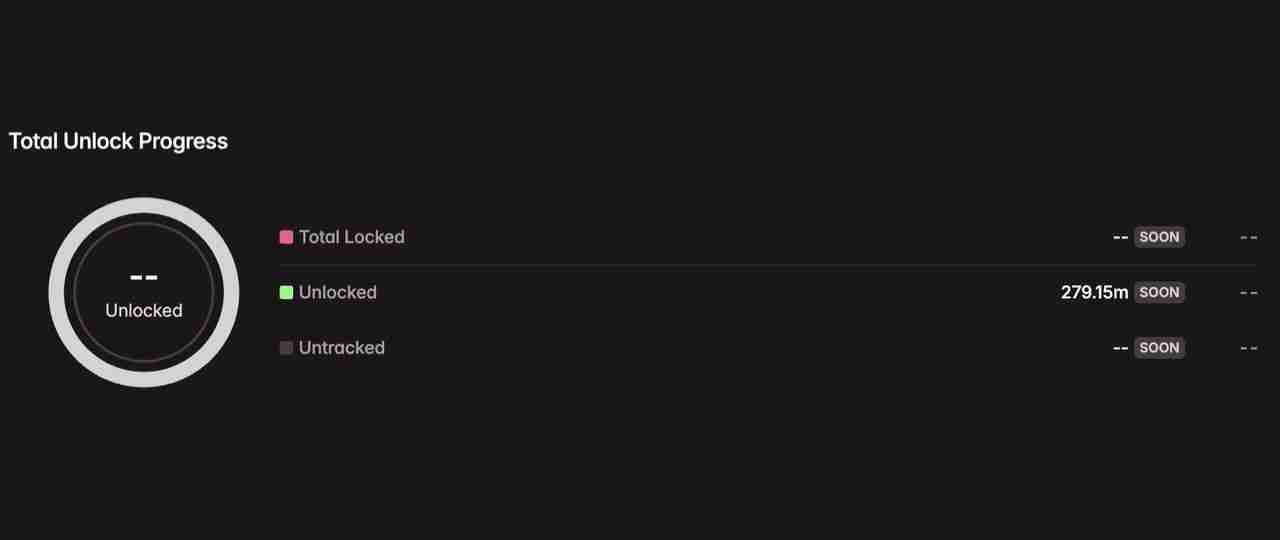Screen dimensions: 1280x540
Task: Click the dashes placeholder inside the donut chart
Action: tap(144, 277)
